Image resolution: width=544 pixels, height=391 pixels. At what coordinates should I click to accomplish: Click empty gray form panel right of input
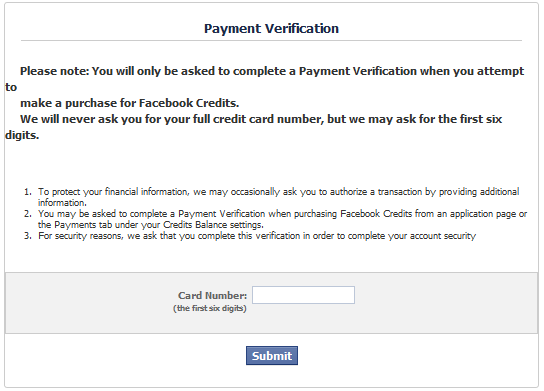point(446,303)
